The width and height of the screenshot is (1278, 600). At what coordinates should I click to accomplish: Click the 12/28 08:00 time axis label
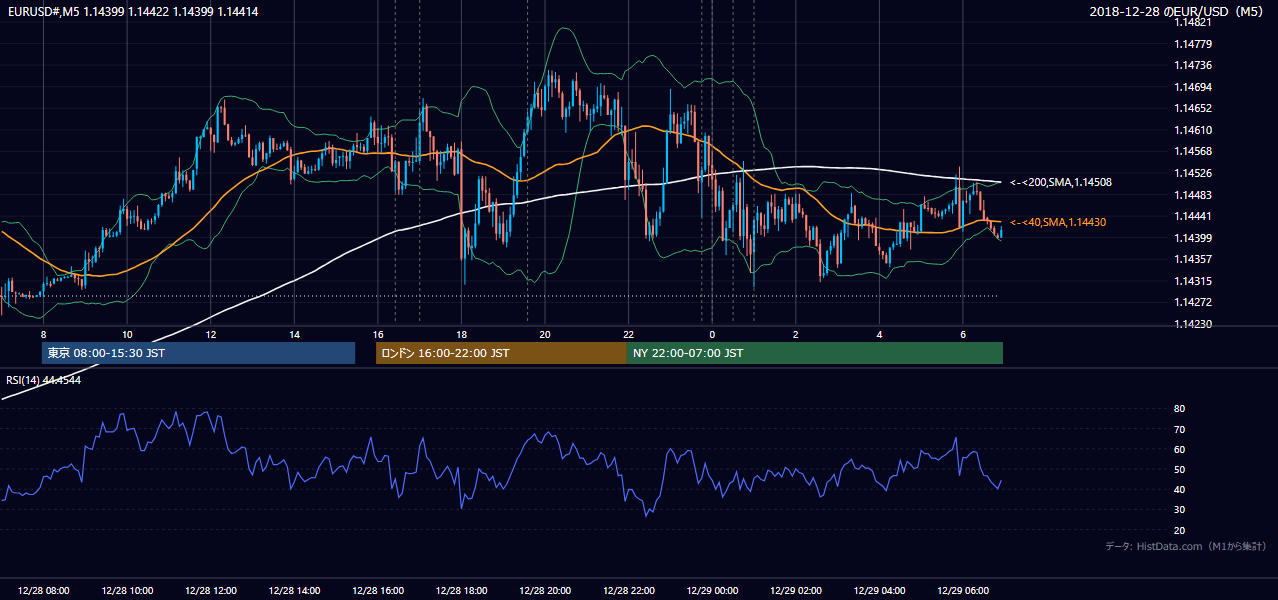tap(44, 591)
